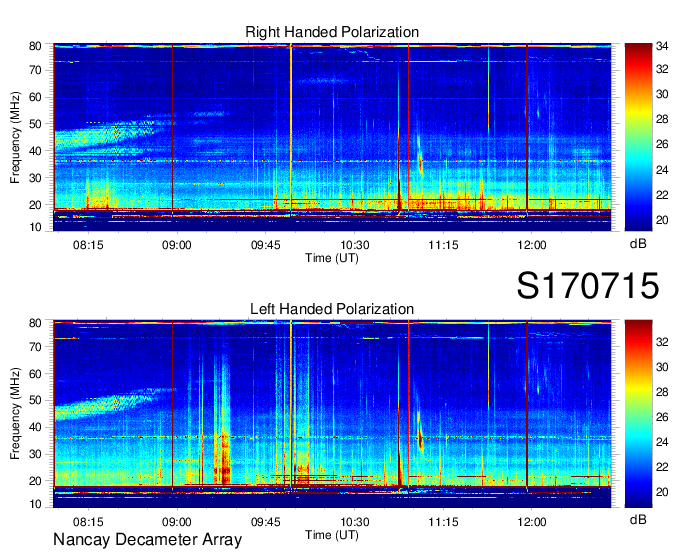
Task: Click the '60' frequency tick of left-handed plot
Action: pyautogui.click(x=36, y=373)
